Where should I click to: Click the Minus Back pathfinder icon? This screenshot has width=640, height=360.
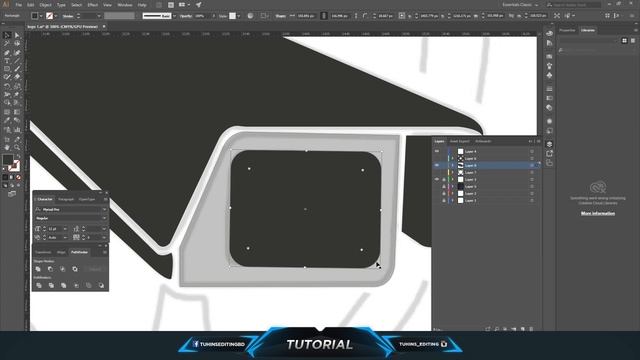coord(101,285)
